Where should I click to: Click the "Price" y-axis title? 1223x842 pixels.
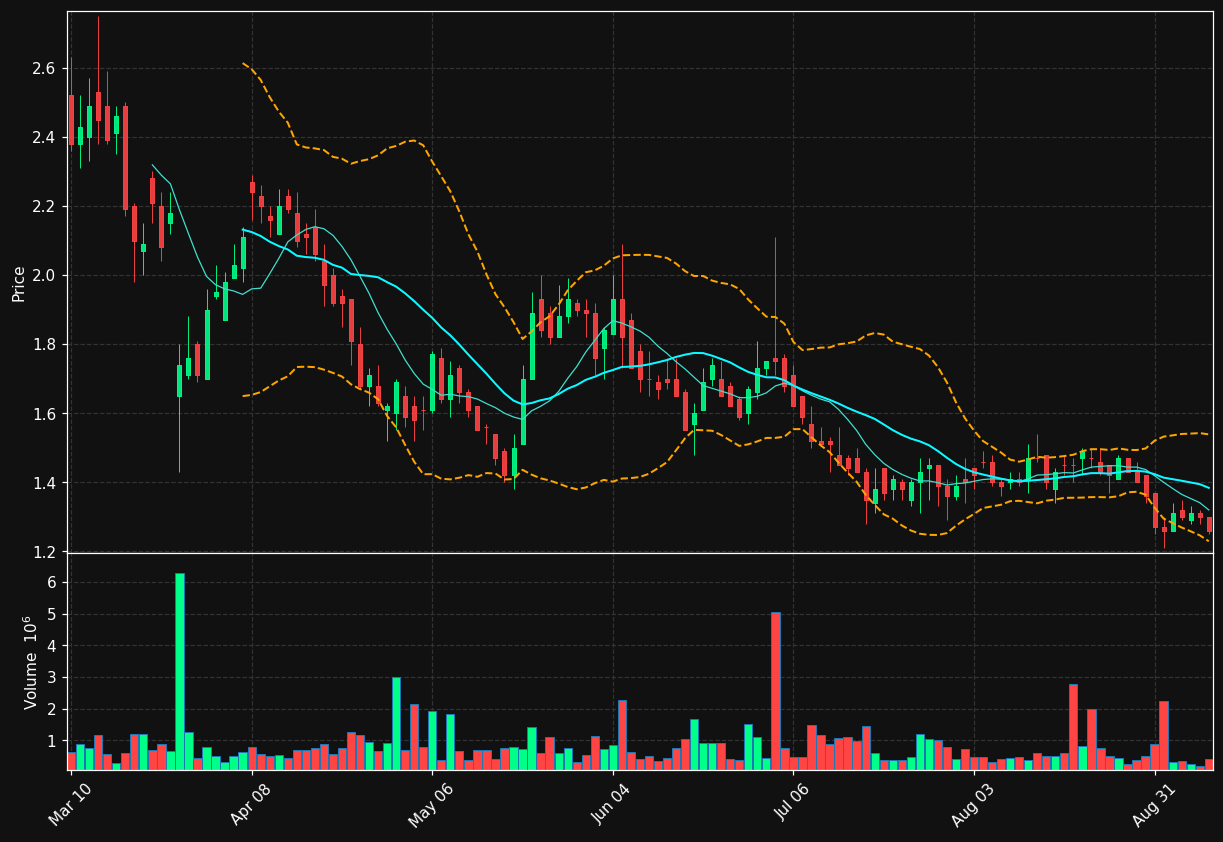click(x=19, y=283)
